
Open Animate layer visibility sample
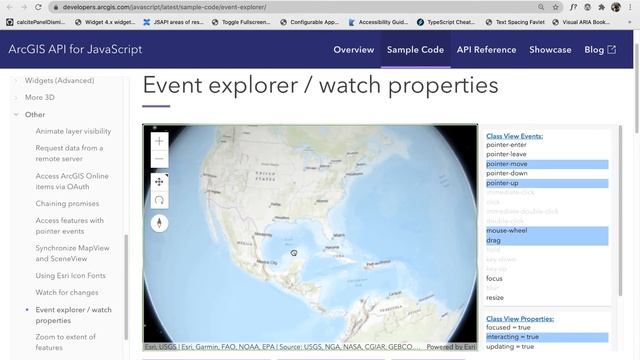coord(73,131)
